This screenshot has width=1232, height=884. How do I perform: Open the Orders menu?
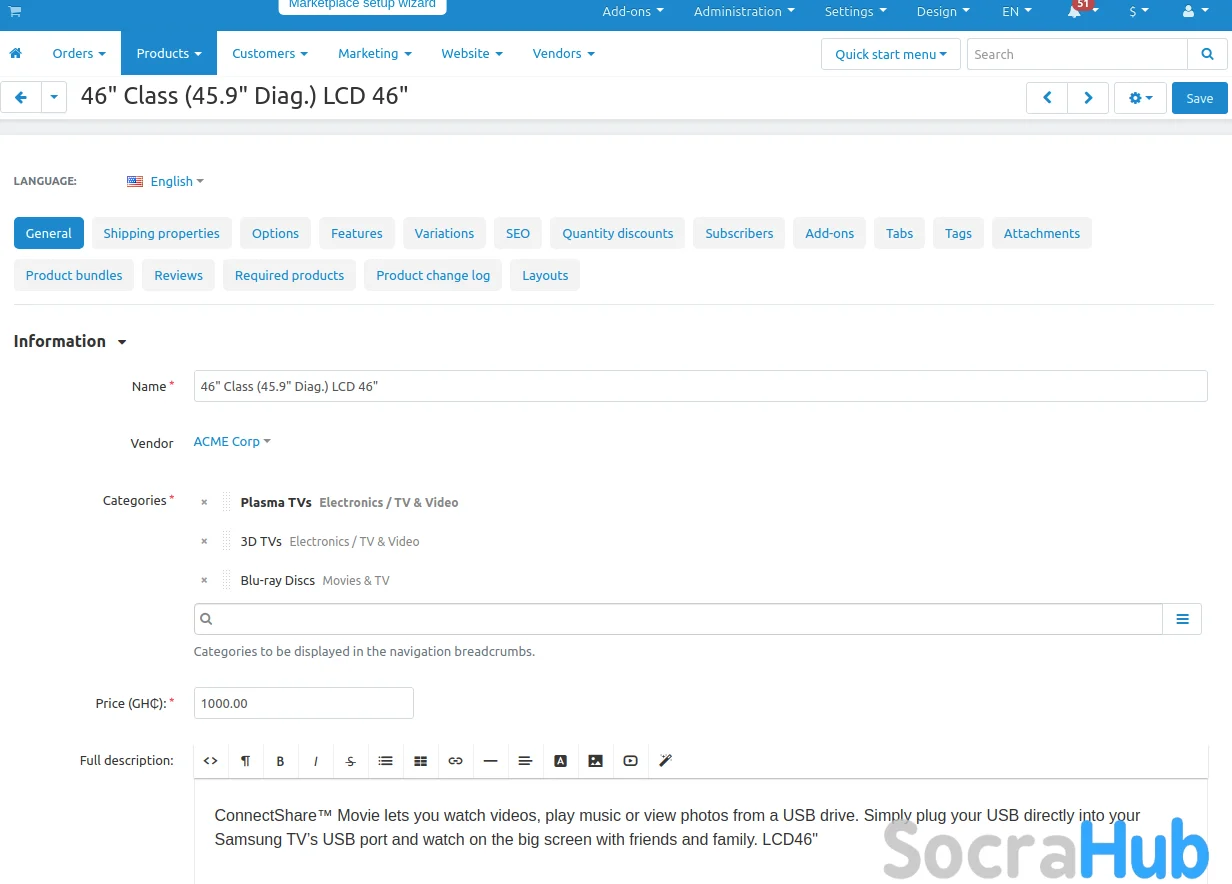79,53
